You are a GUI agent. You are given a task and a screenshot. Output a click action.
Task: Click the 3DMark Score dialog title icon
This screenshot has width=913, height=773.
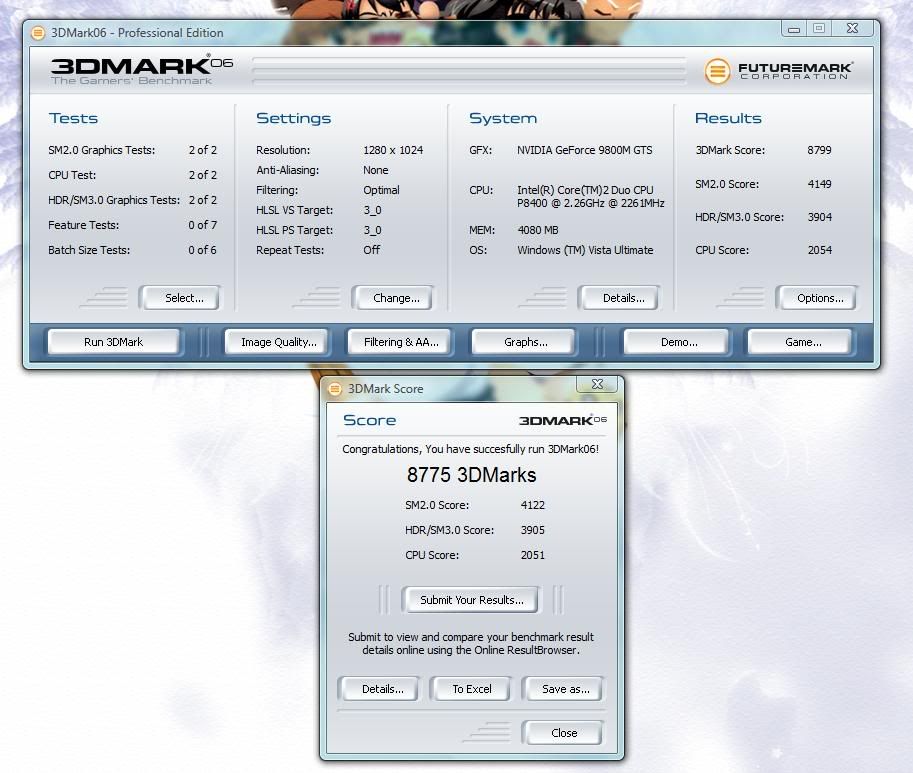coord(335,389)
